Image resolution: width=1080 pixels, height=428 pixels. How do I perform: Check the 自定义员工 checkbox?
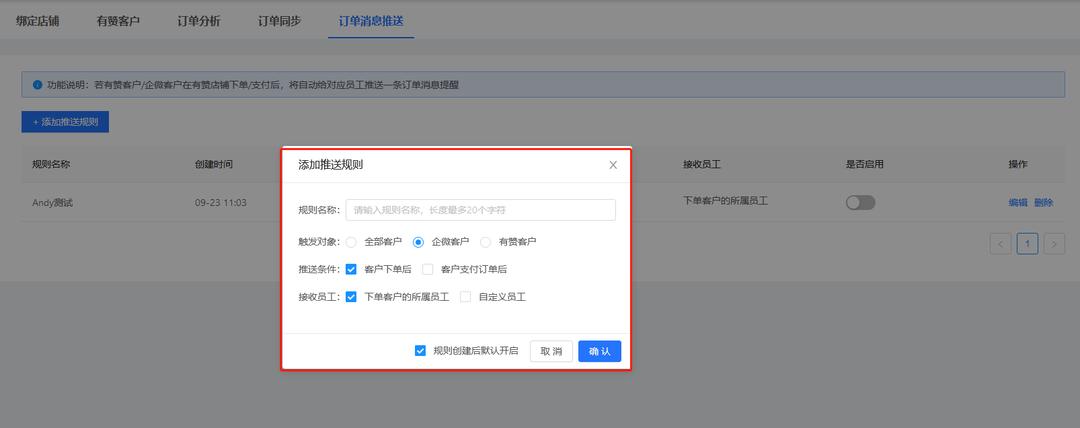click(466, 297)
